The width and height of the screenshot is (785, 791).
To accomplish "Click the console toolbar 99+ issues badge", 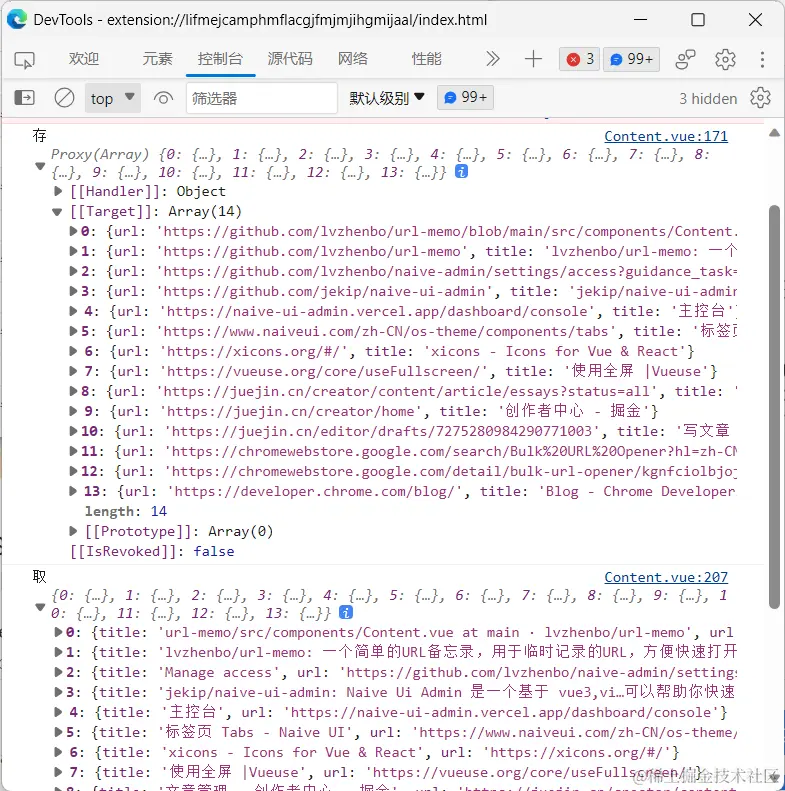I will click(x=465, y=97).
